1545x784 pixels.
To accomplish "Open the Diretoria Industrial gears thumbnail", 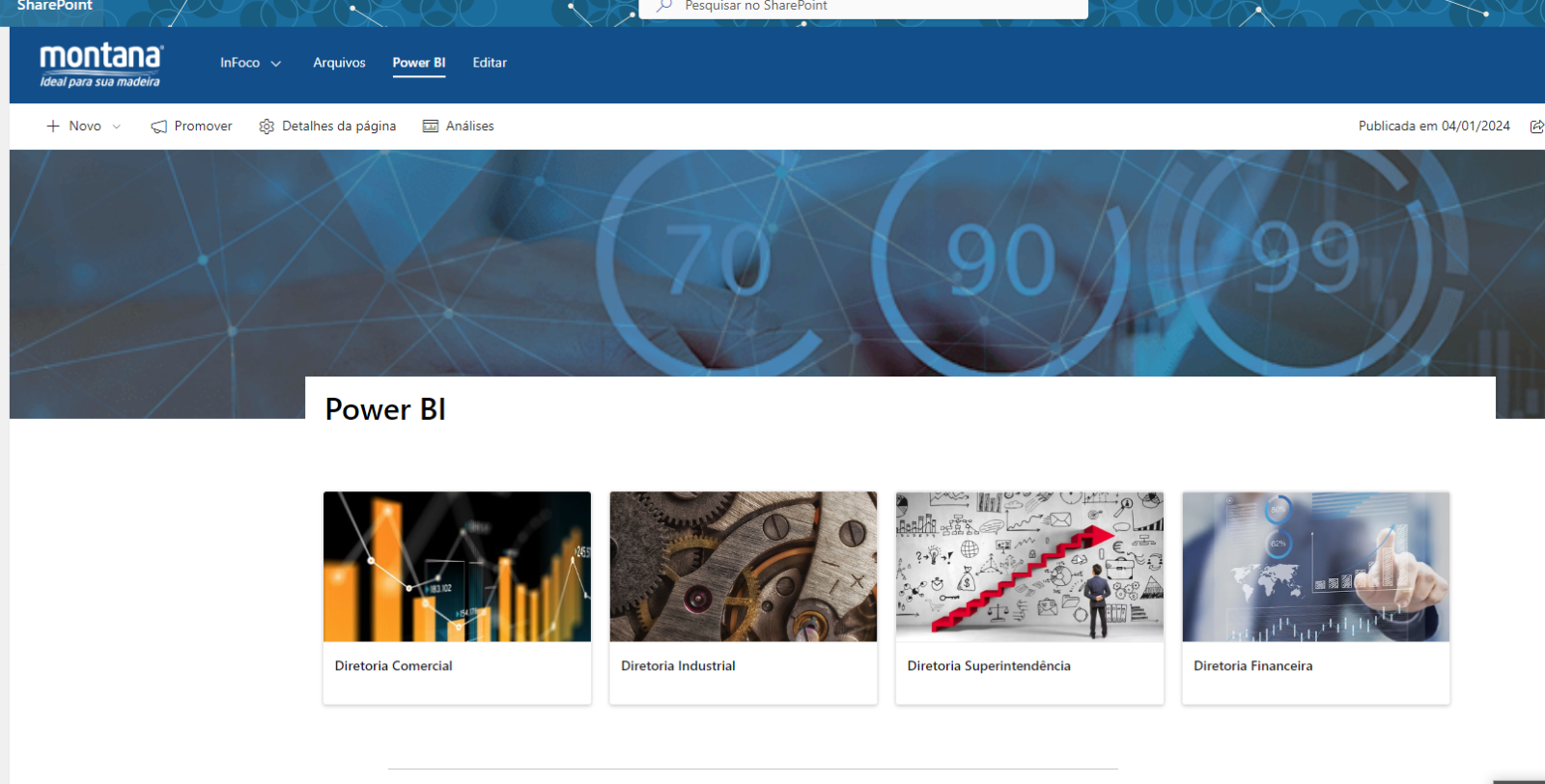I will (x=743, y=567).
